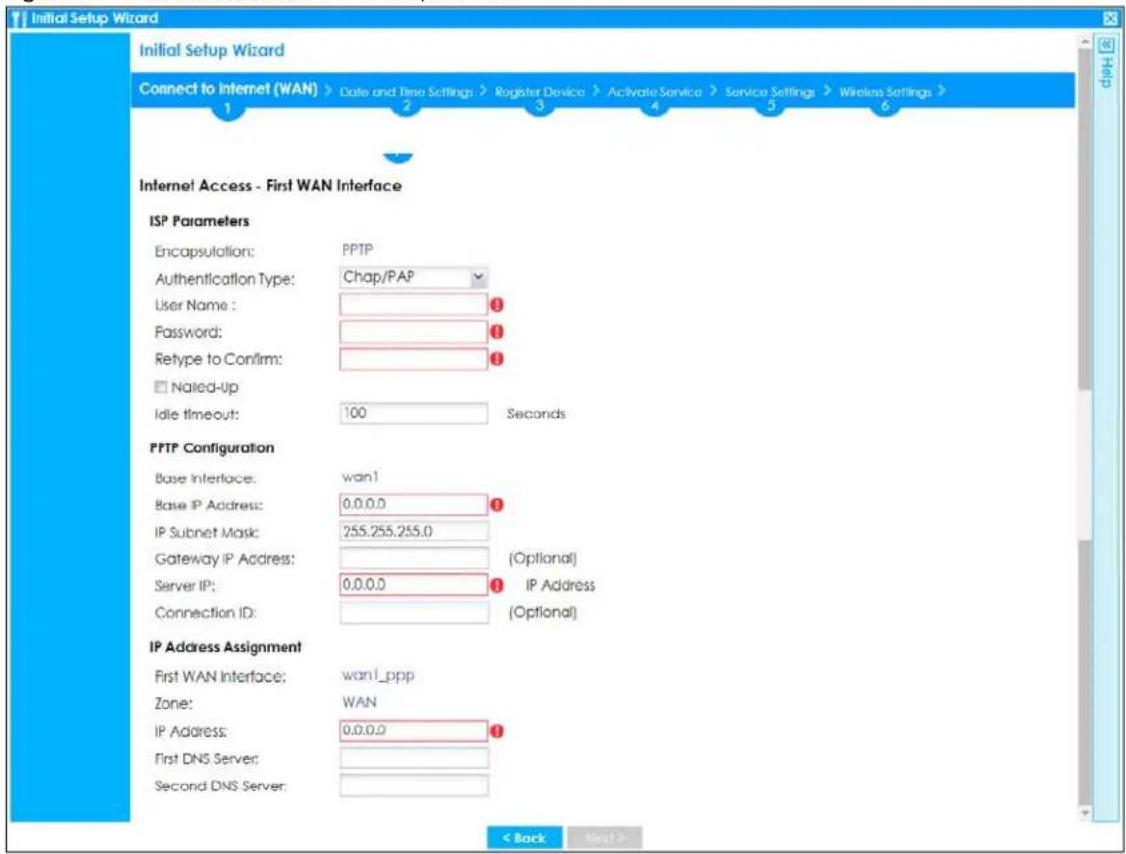1126x854 pixels.
Task: Click the scrollbar down arrow
Action: (x=1085, y=813)
